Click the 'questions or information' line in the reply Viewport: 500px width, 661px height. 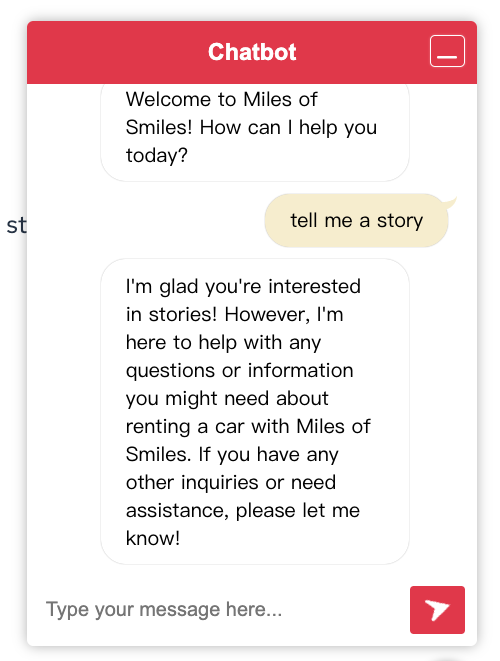pos(239,371)
